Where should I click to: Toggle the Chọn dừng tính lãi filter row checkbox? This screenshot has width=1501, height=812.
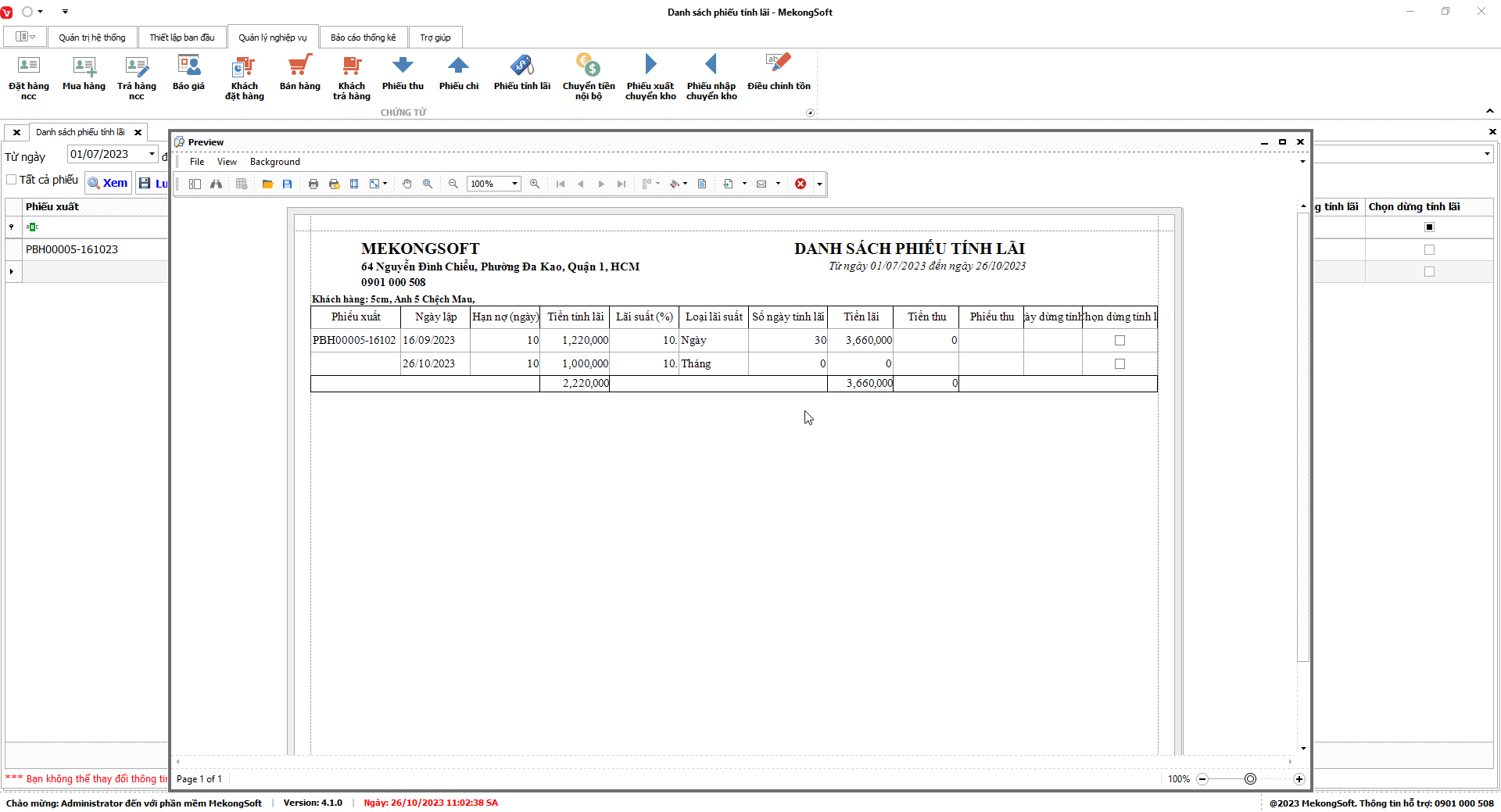(1429, 227)
